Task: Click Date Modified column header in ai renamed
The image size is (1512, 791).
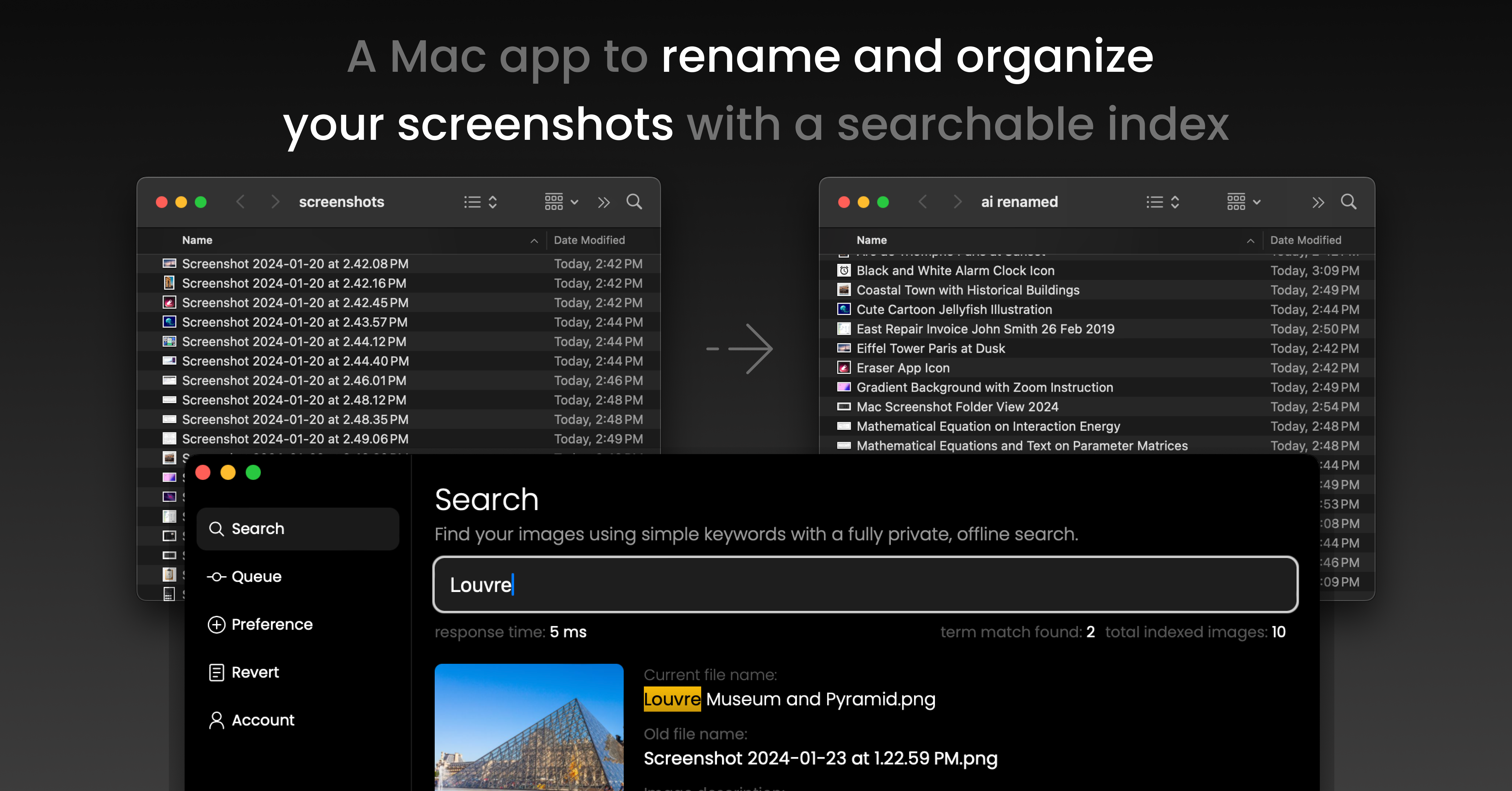Action: [x=1305, y=240]
